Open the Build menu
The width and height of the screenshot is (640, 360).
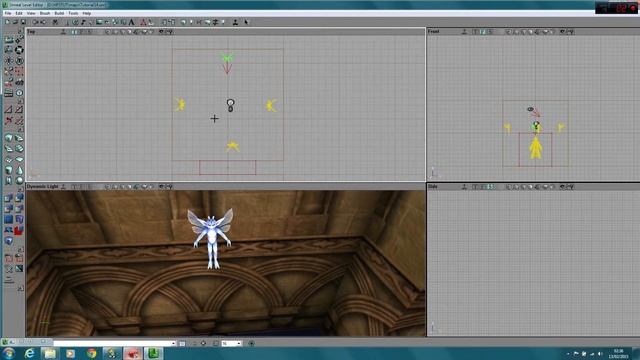(x=59, y=13)
